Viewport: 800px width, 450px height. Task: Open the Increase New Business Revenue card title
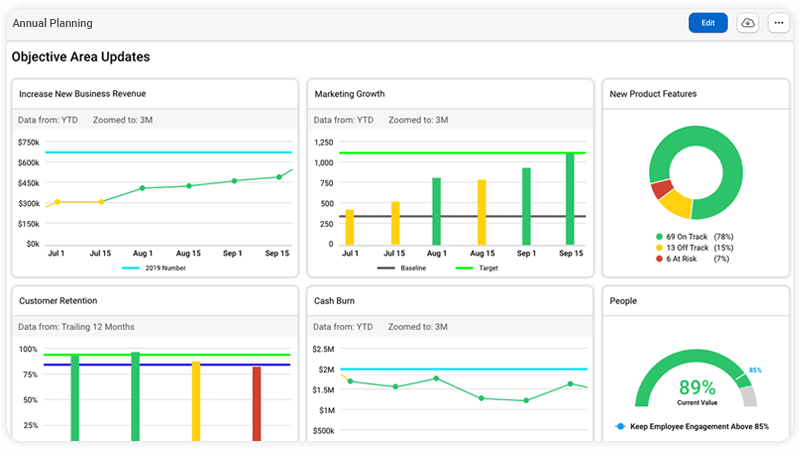coord(82,94)
